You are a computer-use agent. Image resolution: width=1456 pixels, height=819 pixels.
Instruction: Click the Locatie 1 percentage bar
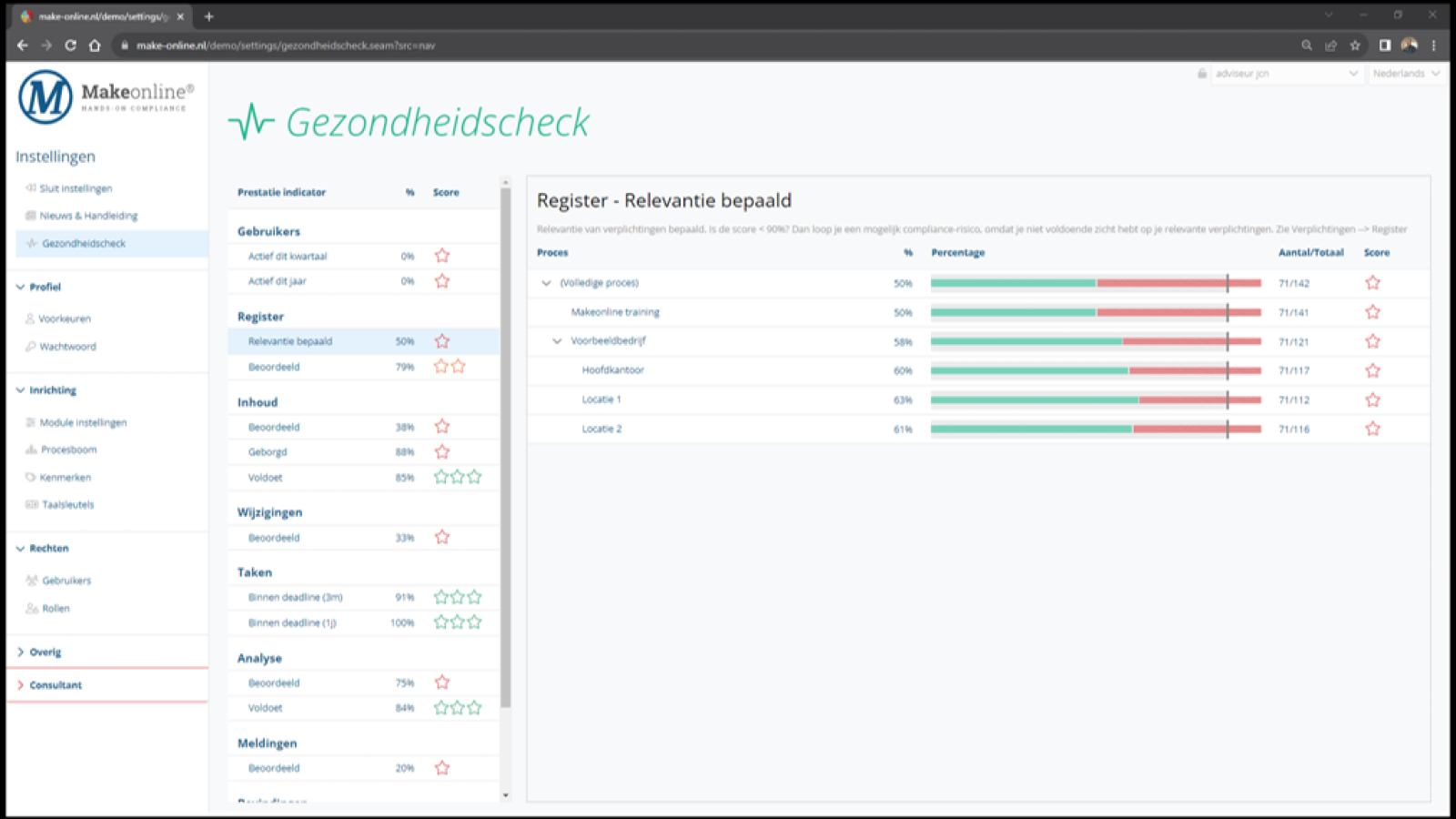coord(1095,399)
